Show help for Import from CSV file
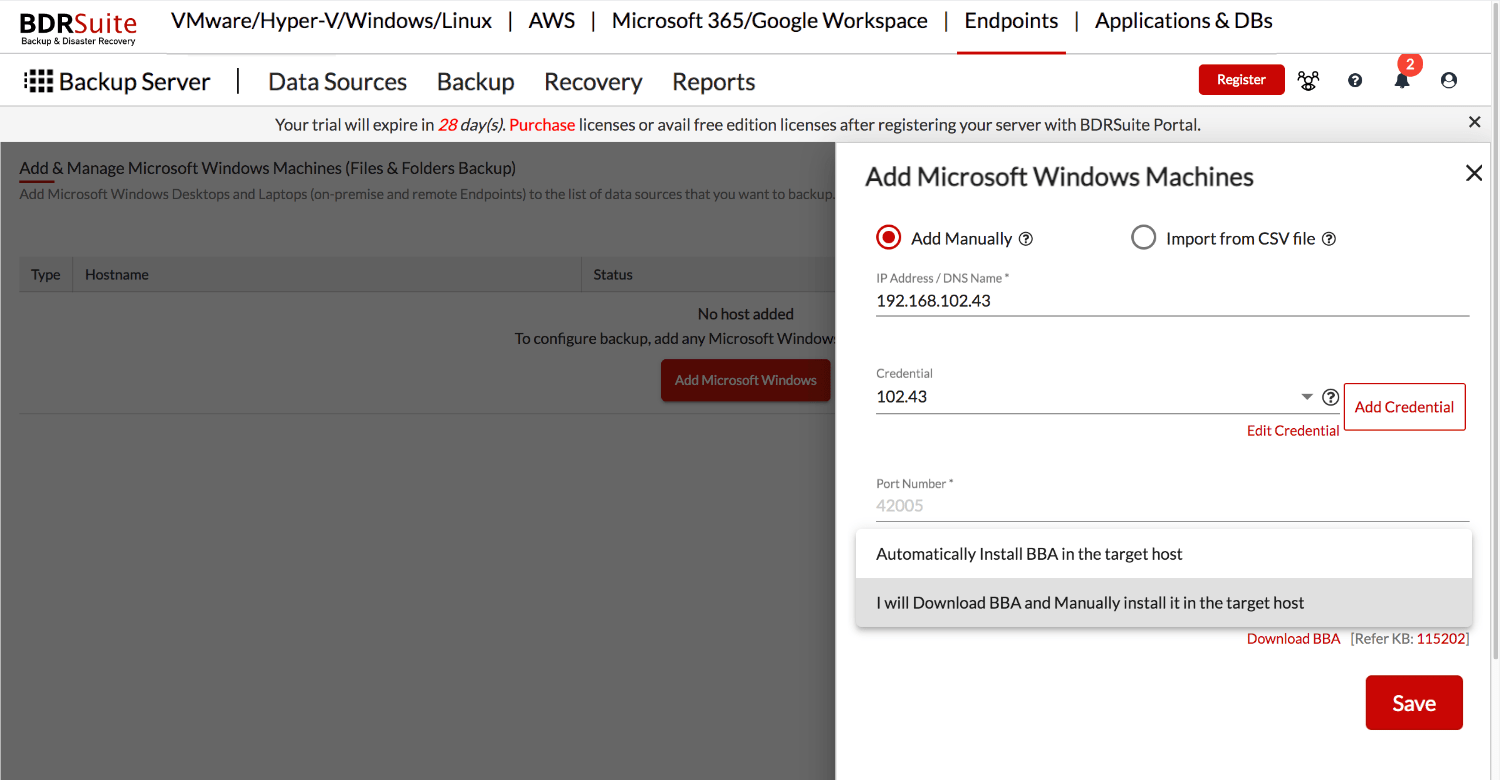The height and width of the screenshot is (780, 1500). click(x=1329, y=239)
